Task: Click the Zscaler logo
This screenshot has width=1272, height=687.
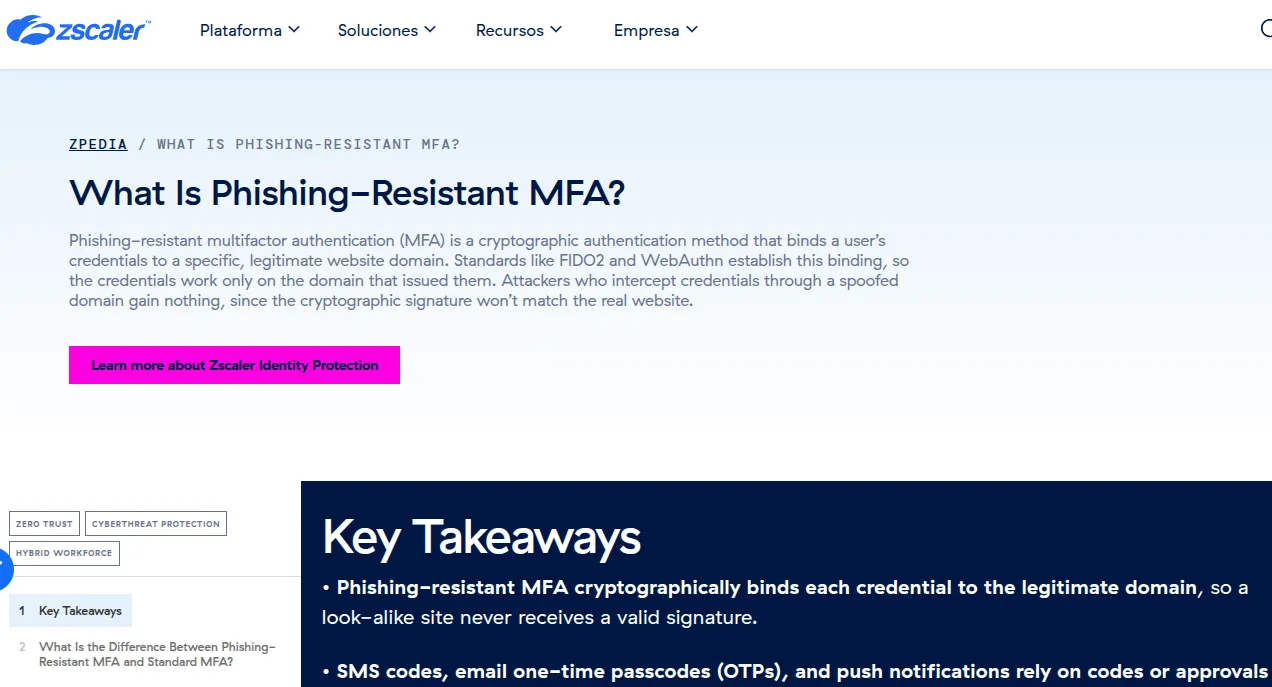Action: (x=78, y=30)
